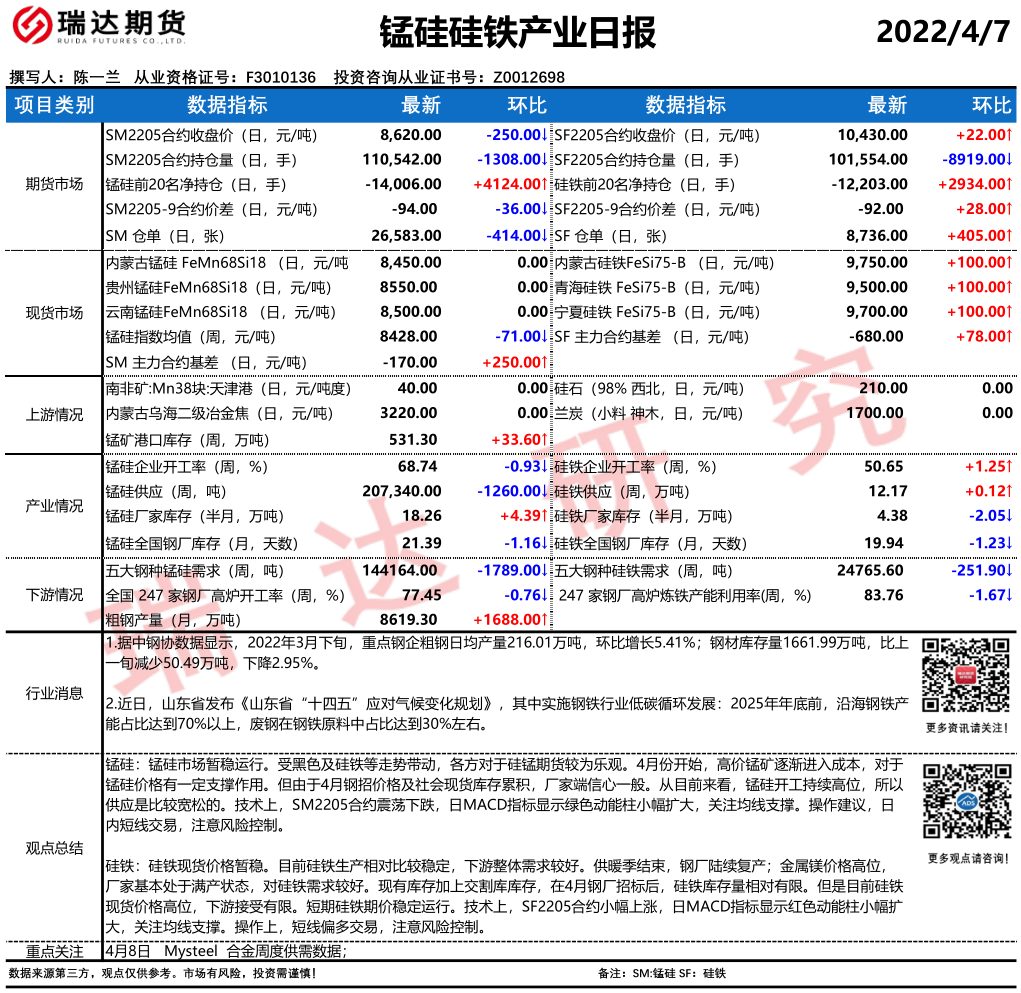Screen dimensions: 1021x993
Task: Click the blue down arrow beside -251.90
Action: (x=1009, y=571)
